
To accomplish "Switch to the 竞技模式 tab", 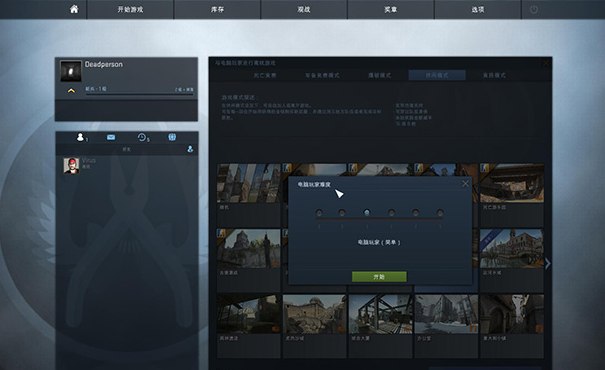I will [x=494, y=75].
